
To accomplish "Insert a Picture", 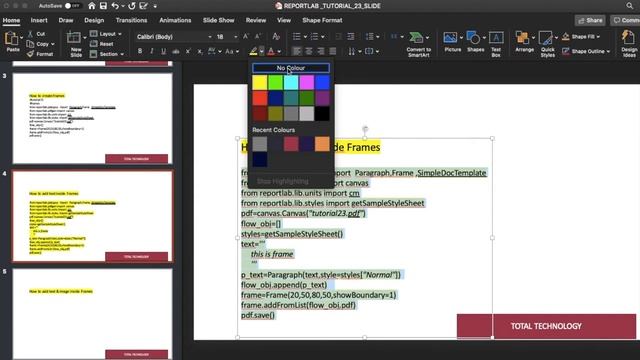I will pyautogui.click(x=452, y=42).
